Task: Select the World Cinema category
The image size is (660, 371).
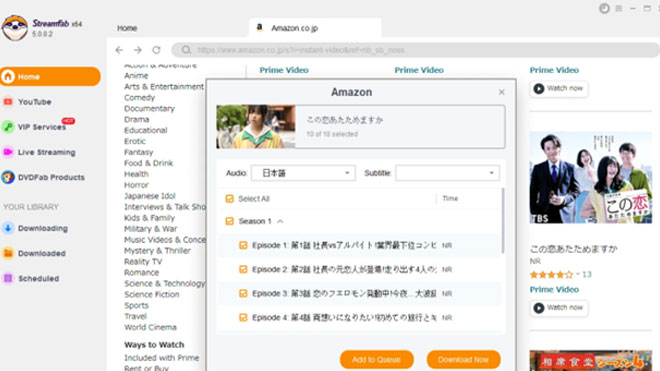Action: click(x=150, y=328)
